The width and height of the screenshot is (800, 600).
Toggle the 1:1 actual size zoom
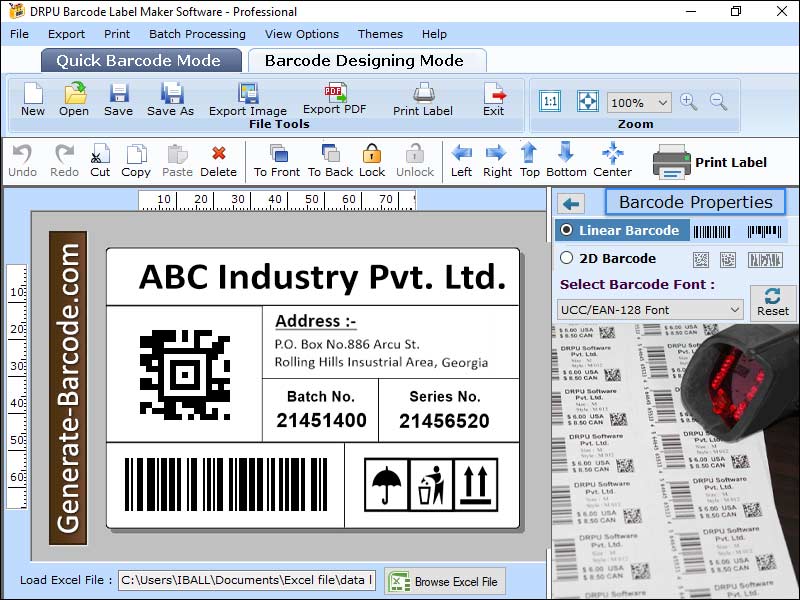point(550,101)
